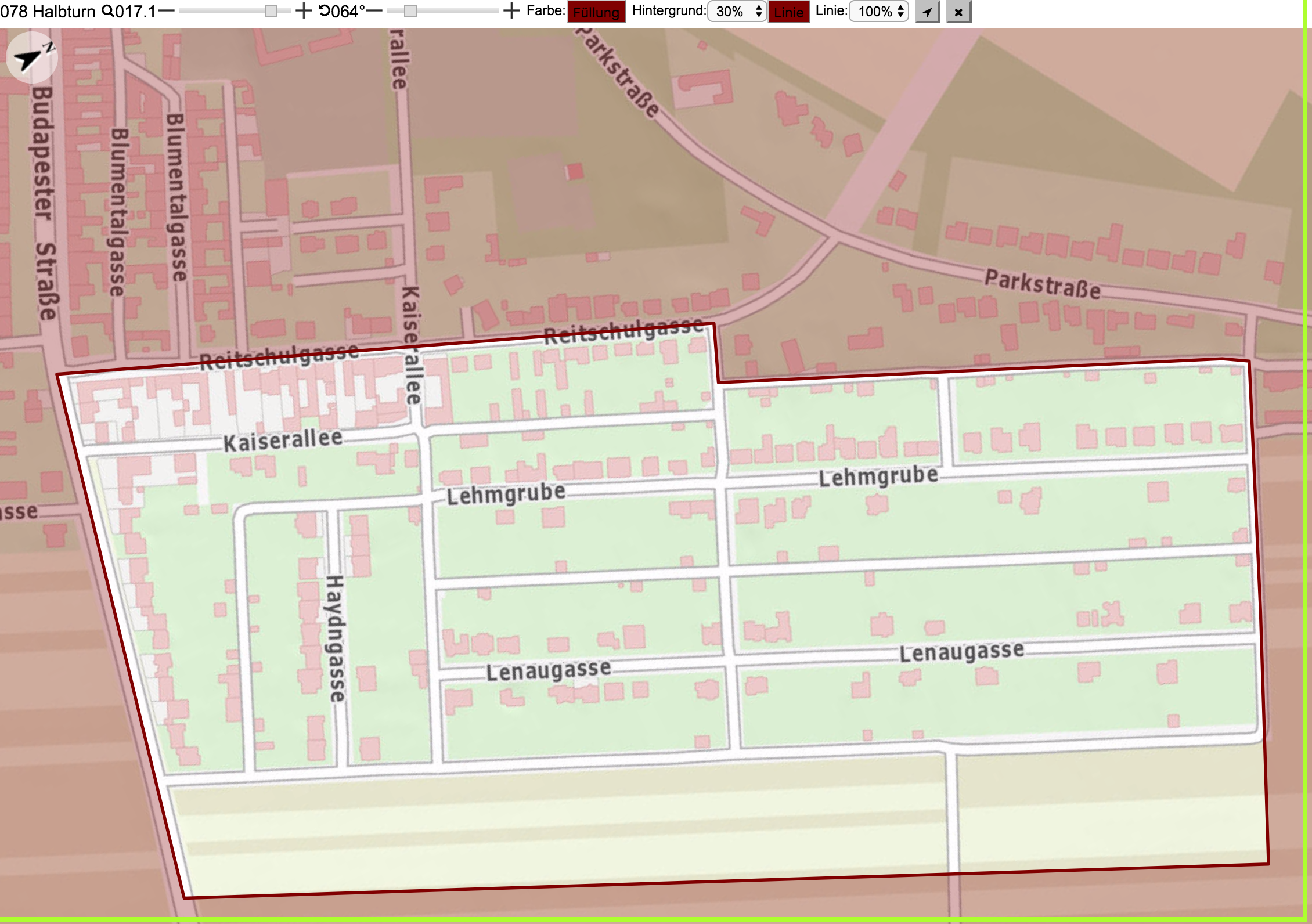
Task: Close the toolbar with the x button
Action: click(x=958, y=12)
